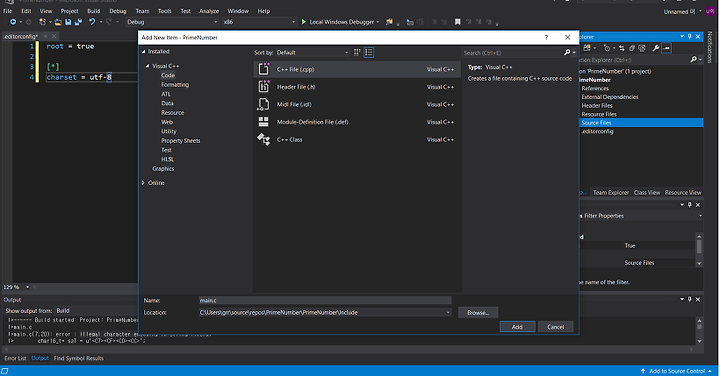
Task: Click the Name field containing main.c
Action: [325, 300]
